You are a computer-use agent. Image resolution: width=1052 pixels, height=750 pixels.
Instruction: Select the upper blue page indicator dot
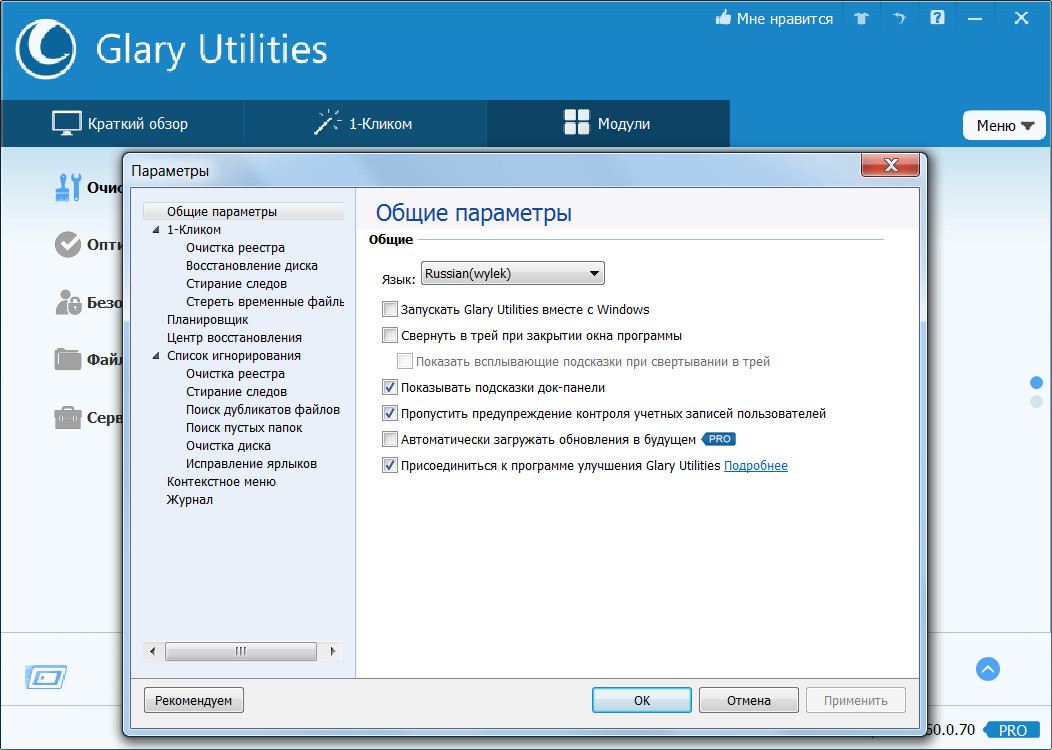pos(1037,382)
